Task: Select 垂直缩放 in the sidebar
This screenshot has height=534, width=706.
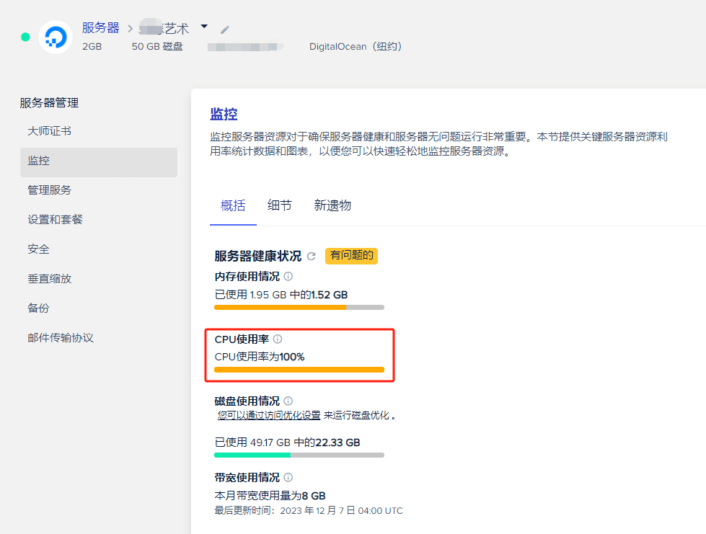Action: click(49, 279)
